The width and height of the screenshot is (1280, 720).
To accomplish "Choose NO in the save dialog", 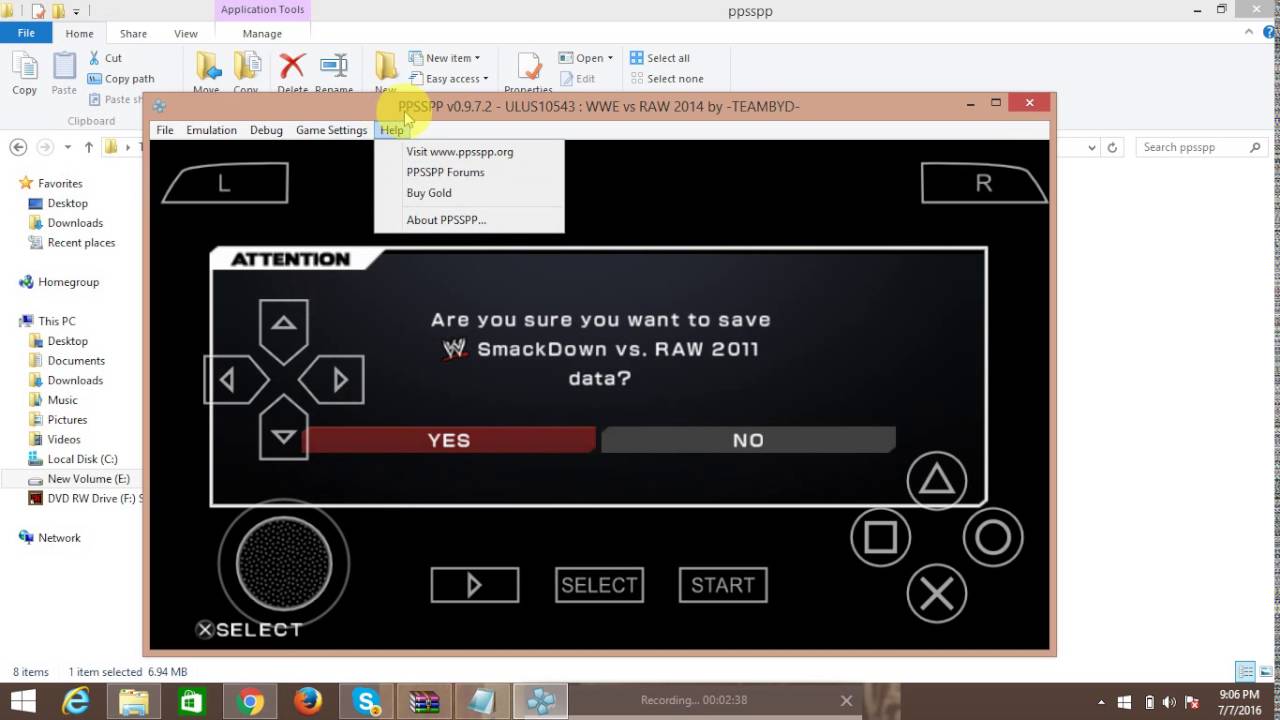I will click(x=748, y=440).
